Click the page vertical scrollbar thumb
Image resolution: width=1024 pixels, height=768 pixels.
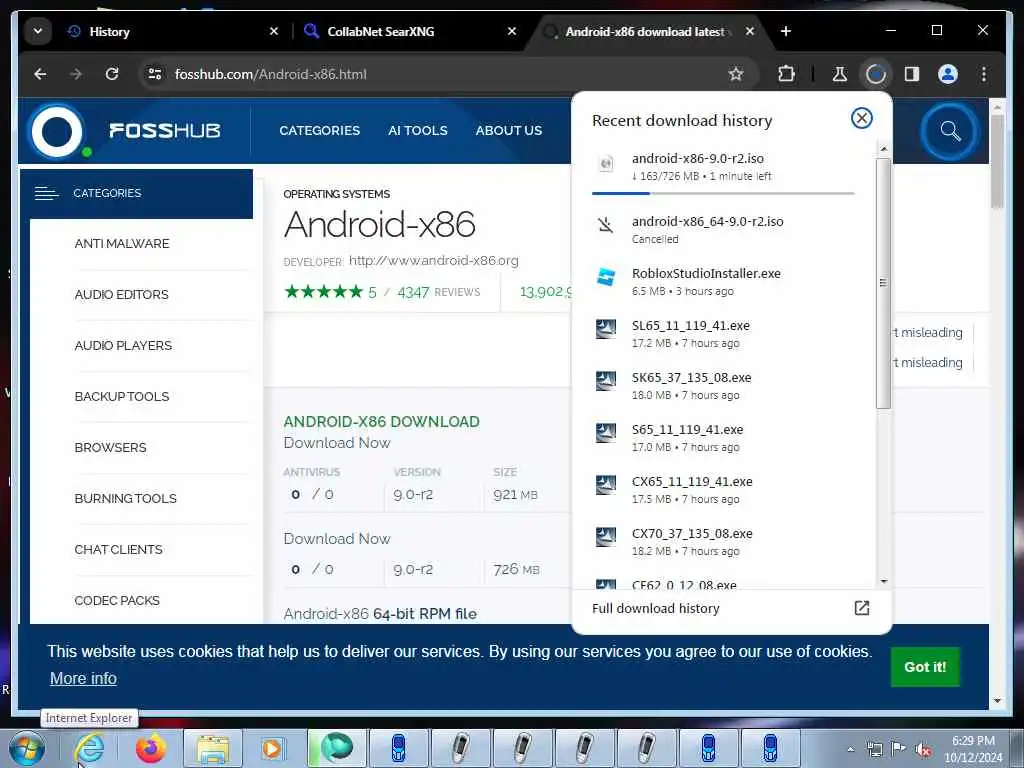997,161
